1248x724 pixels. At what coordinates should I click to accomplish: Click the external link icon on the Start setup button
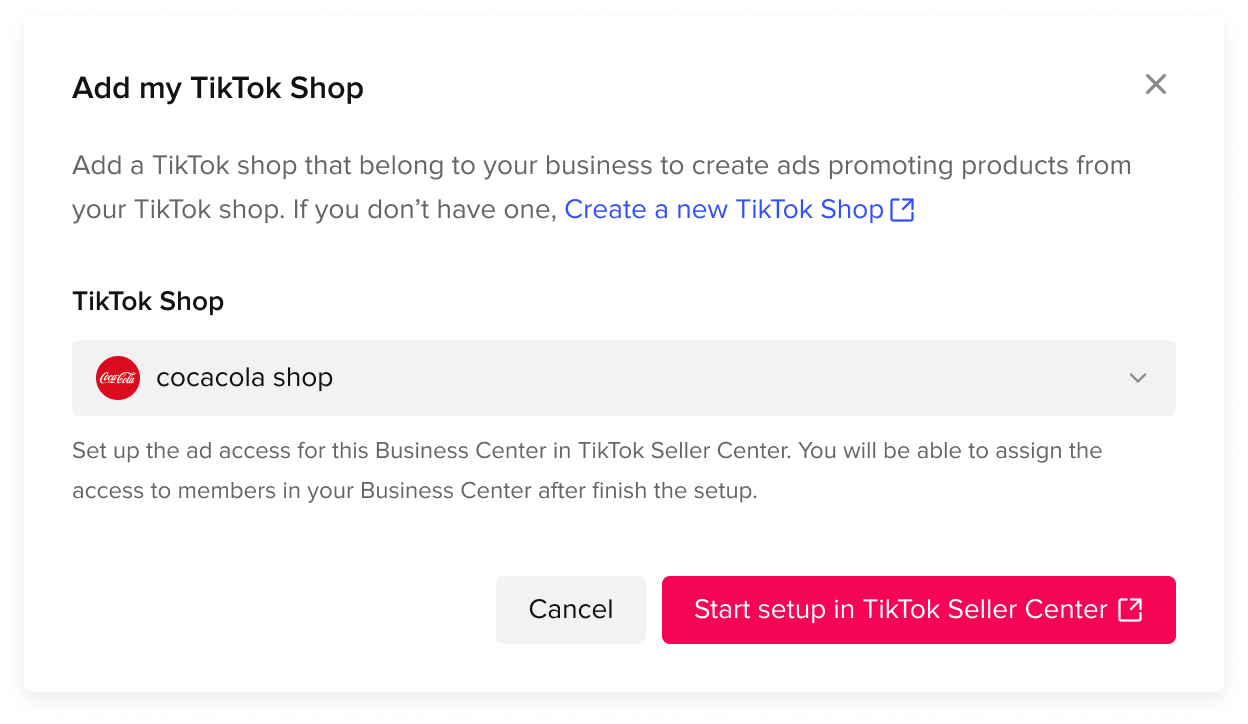(1130, 609)
